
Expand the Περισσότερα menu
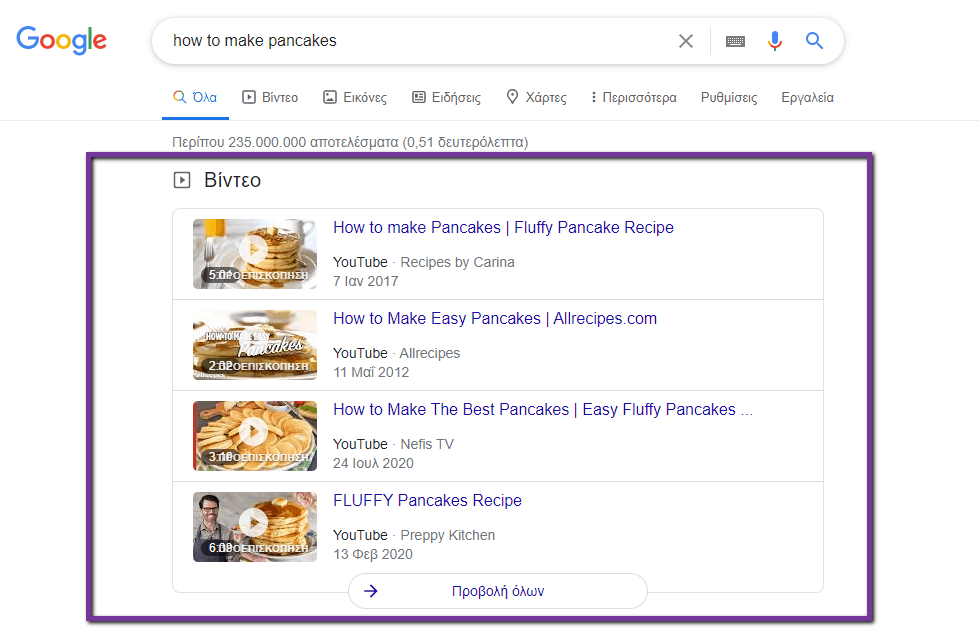(634, 97)
